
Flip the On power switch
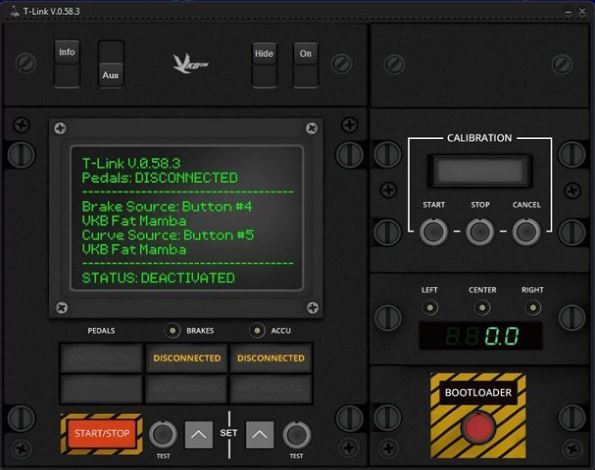(305, 64)
